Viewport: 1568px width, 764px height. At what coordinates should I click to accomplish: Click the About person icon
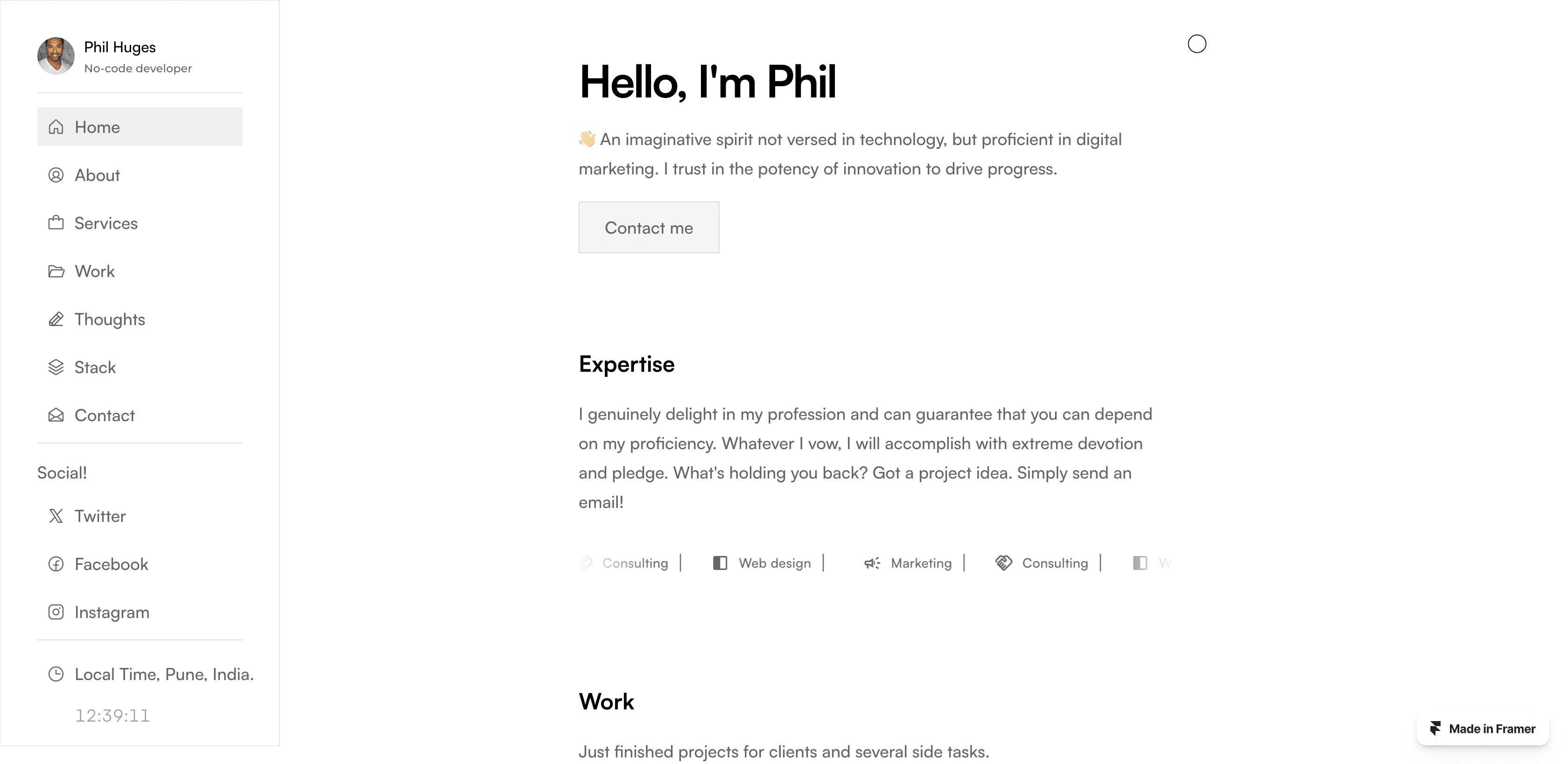[56, 175]
